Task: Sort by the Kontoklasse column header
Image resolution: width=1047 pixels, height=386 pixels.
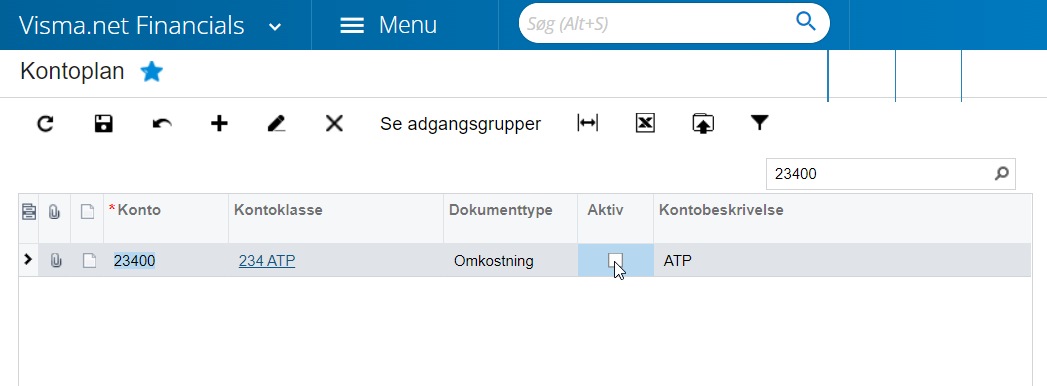Action: (278, 210)
